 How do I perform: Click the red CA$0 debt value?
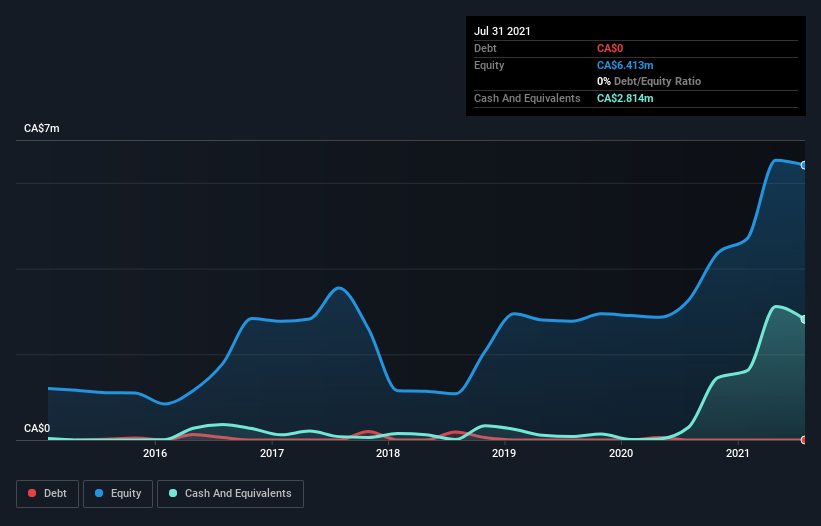pyautogui.click(x=610, y=49)
